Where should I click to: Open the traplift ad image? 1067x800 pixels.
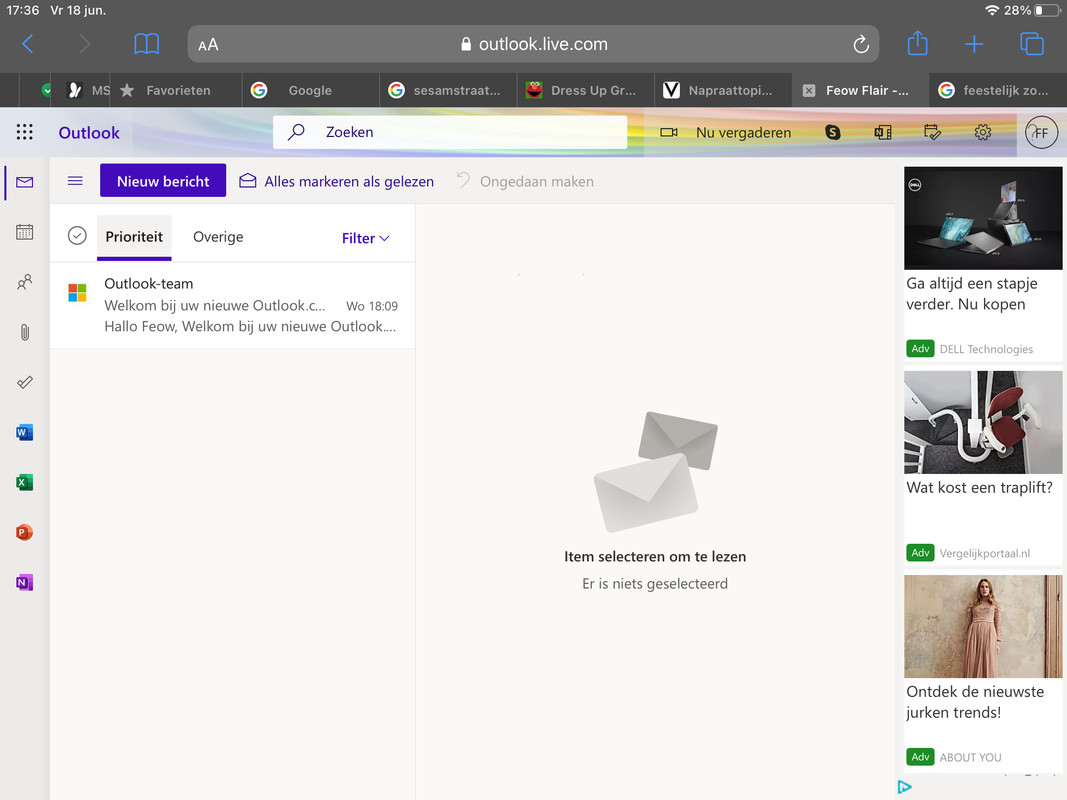tap(983, 422)
